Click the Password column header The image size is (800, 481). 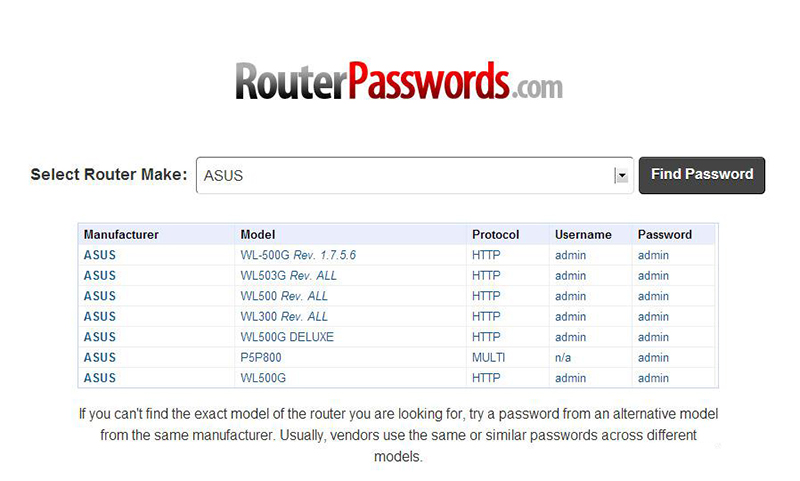(665, 235)
